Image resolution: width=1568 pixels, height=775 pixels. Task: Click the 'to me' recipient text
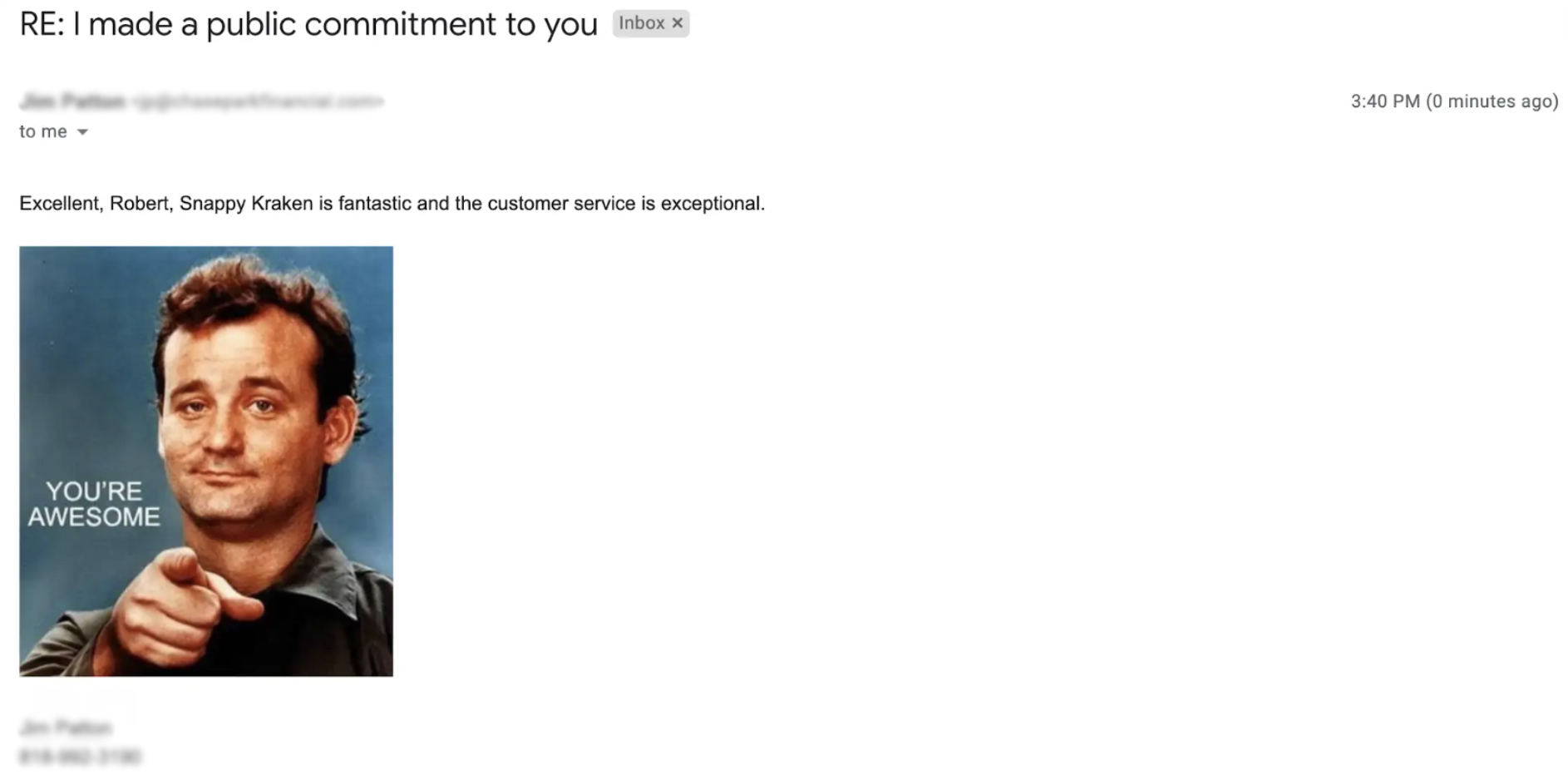tap(43, 131)
